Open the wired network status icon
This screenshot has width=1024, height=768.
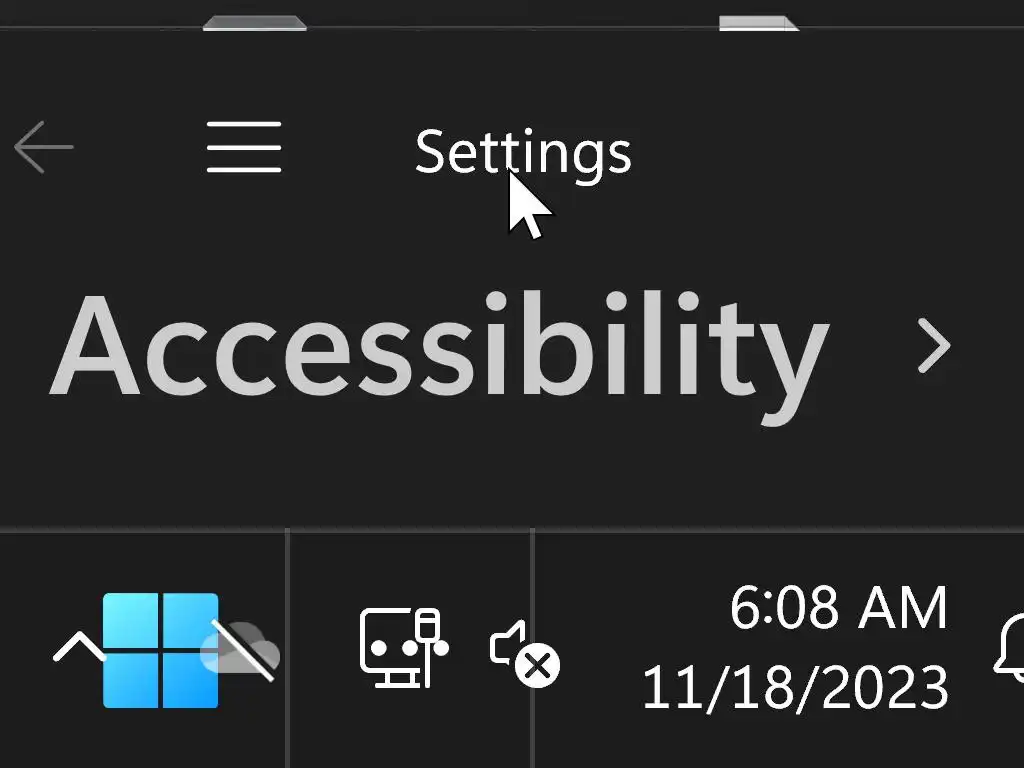(x=404, y=648)
